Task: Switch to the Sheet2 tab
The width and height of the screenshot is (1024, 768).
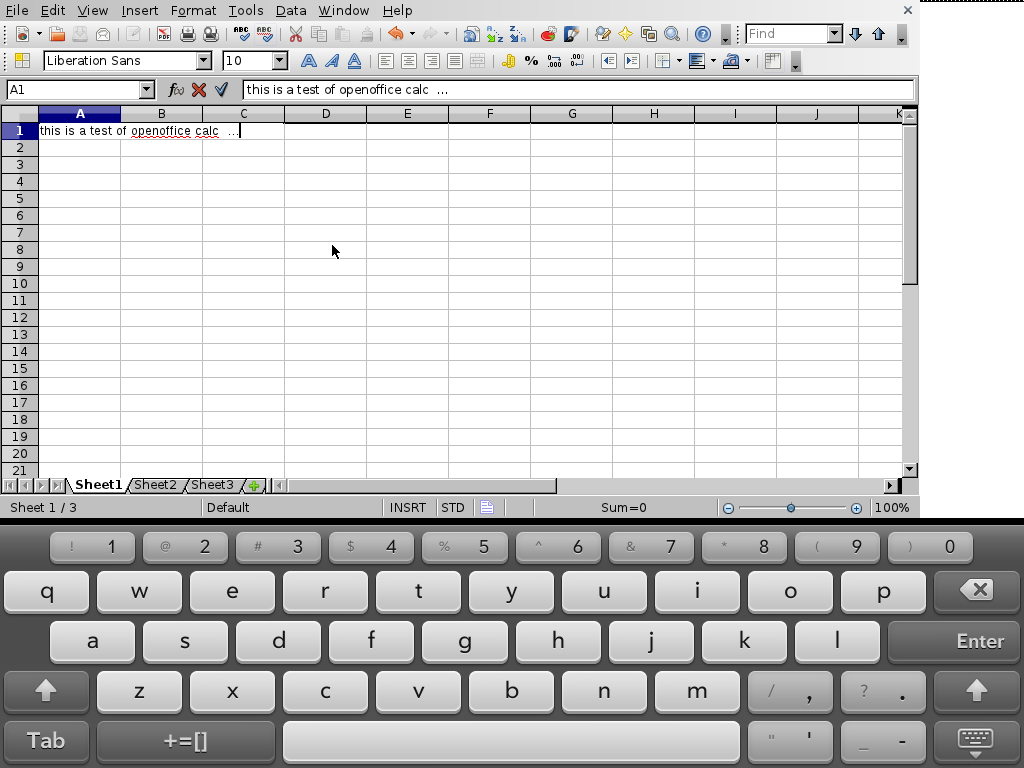Action: [x=155, y=485]
